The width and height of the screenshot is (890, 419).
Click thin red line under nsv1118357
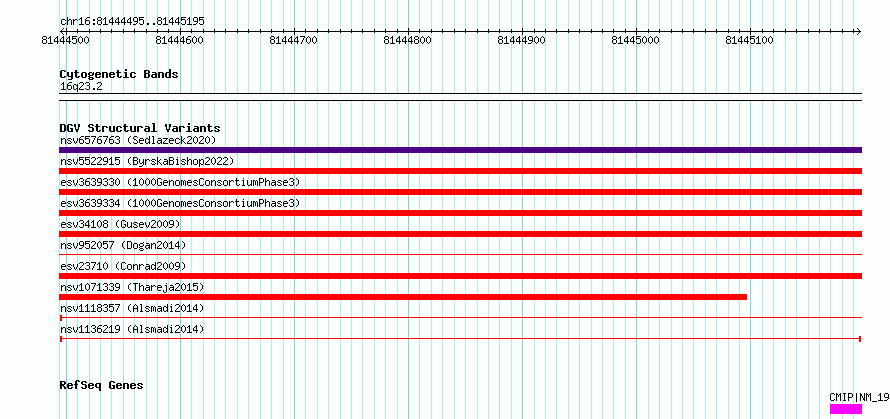460,318
